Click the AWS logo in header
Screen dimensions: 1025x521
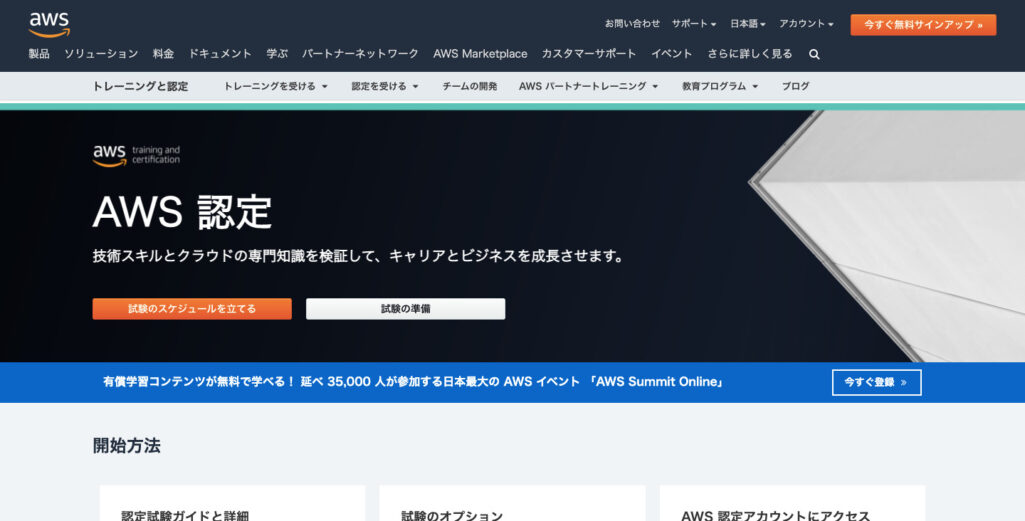49,24
